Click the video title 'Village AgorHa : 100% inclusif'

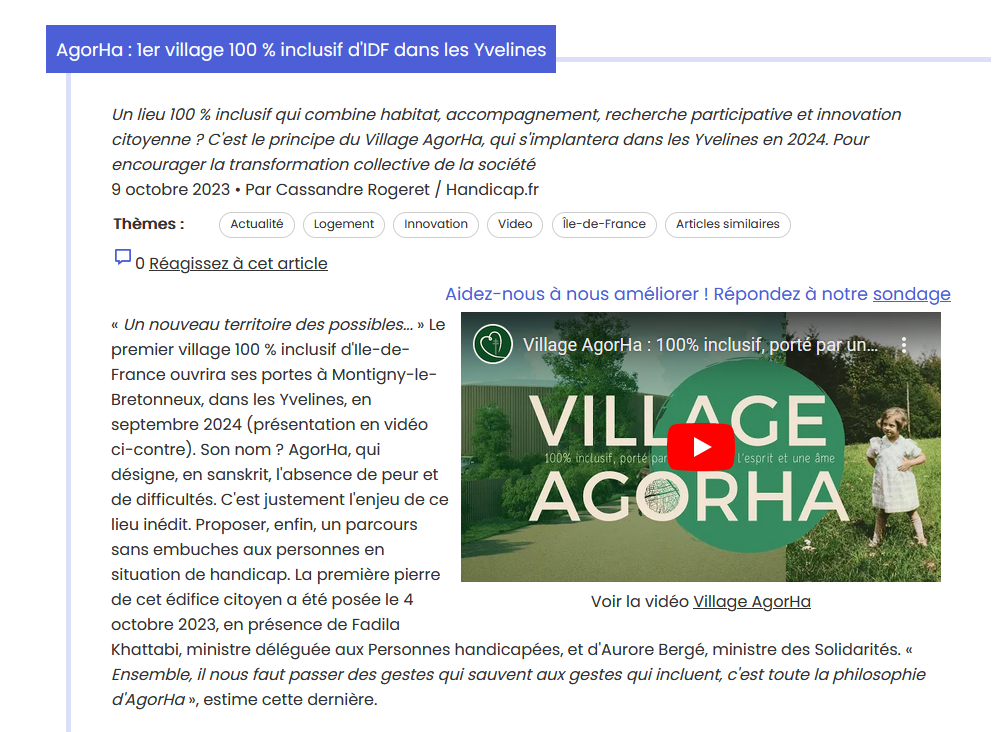click(x=700, y=346)
